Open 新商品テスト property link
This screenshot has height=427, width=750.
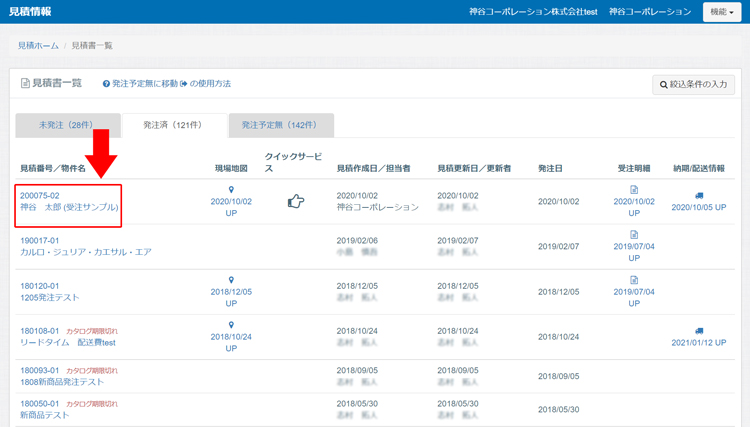click(x=44, y=415)
